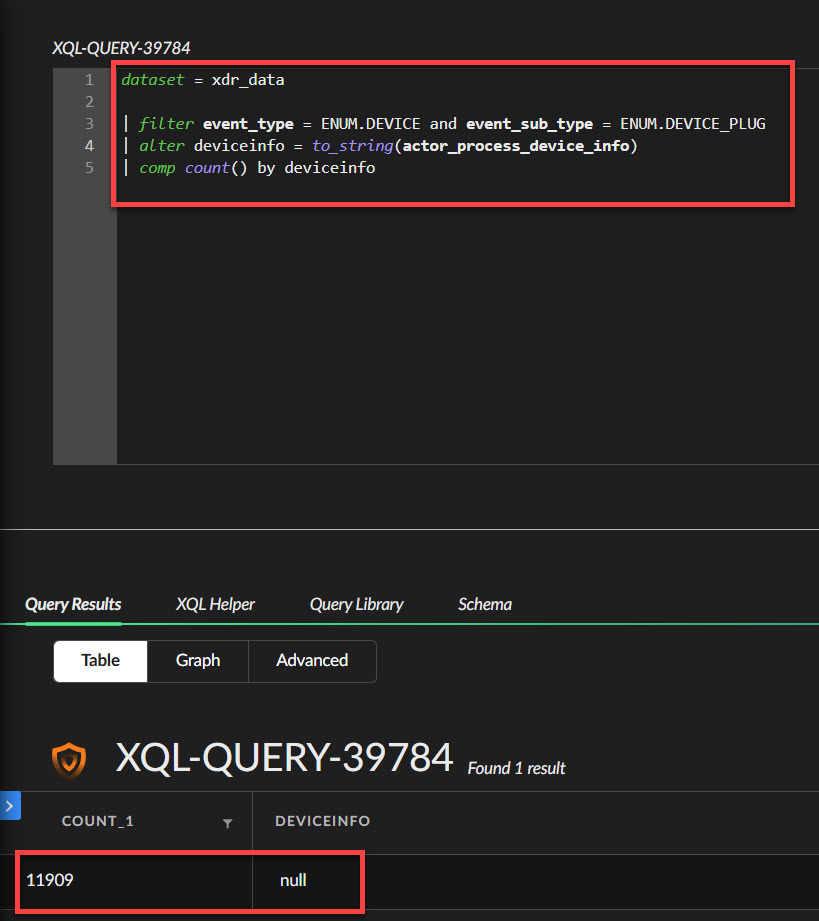Expand the blue side panel arrow

(x=9, y=805)
